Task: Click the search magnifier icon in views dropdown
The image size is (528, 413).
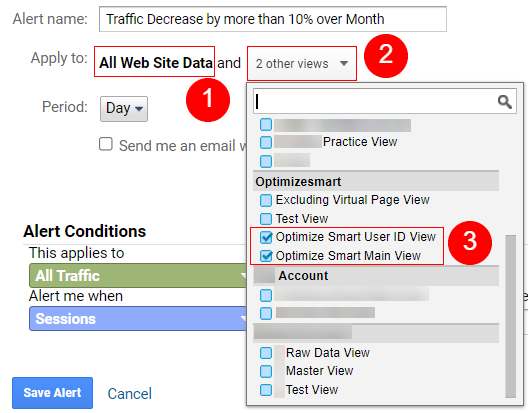Action: [x=504, y=101]
